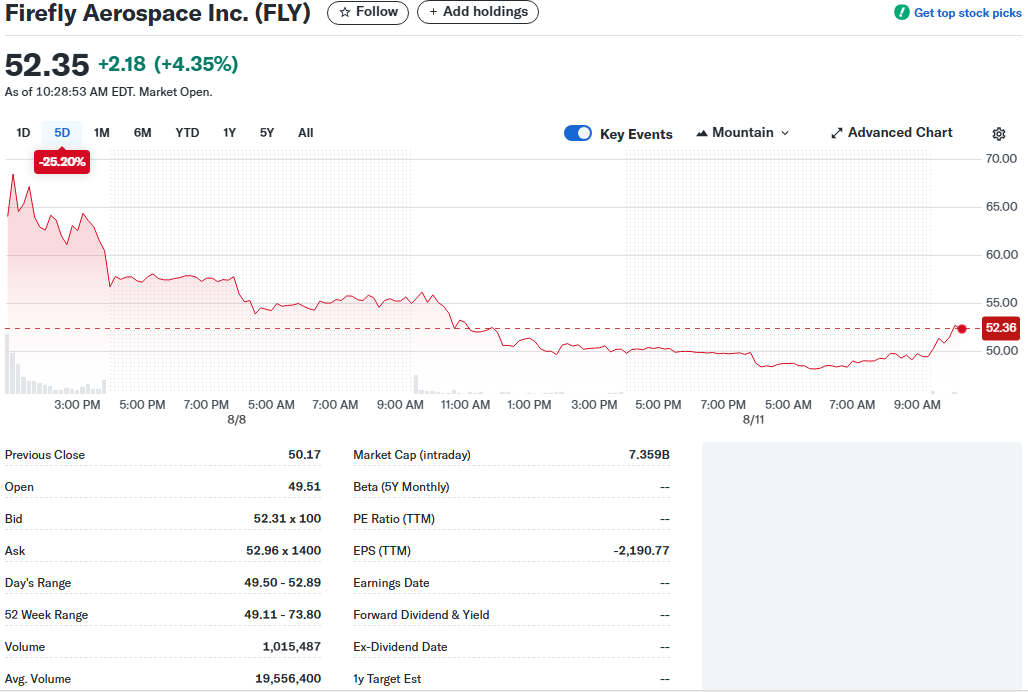
Task: Click the expand arrows icon of Advanced Chart
Action: (x=837, y=133)
